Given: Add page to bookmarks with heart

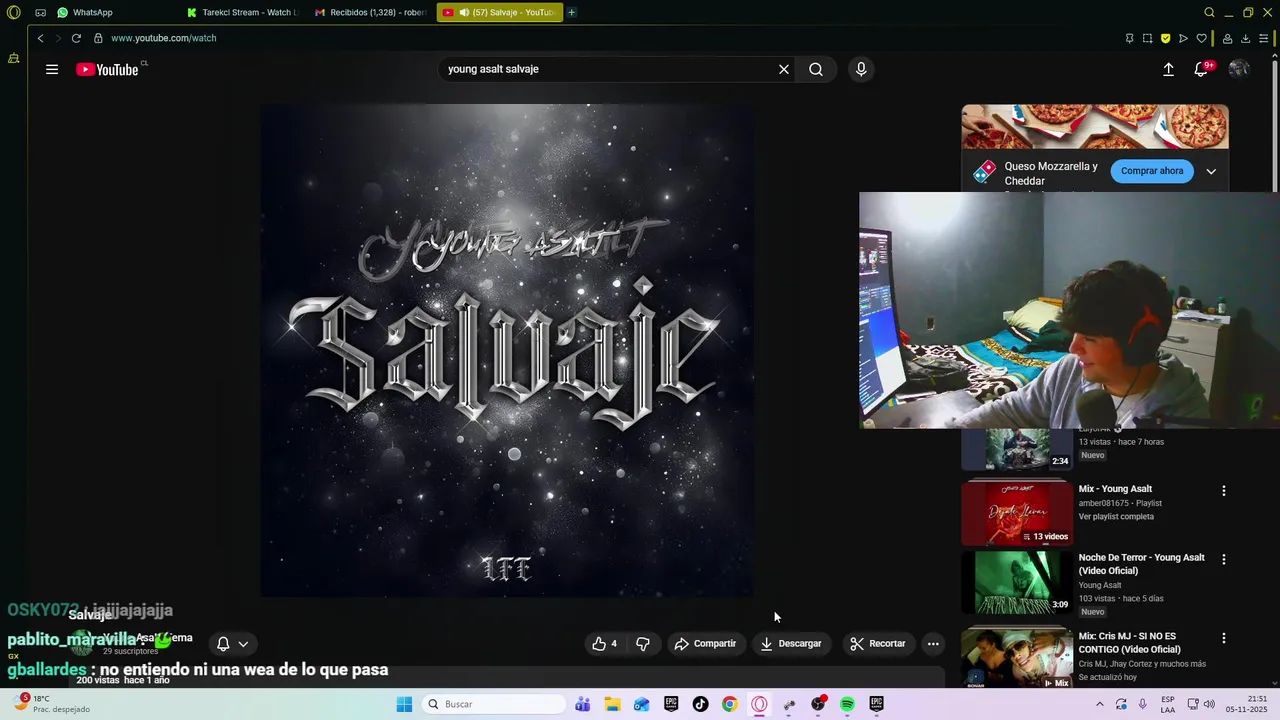Looking at the screenshot, I should point(1202,38).
